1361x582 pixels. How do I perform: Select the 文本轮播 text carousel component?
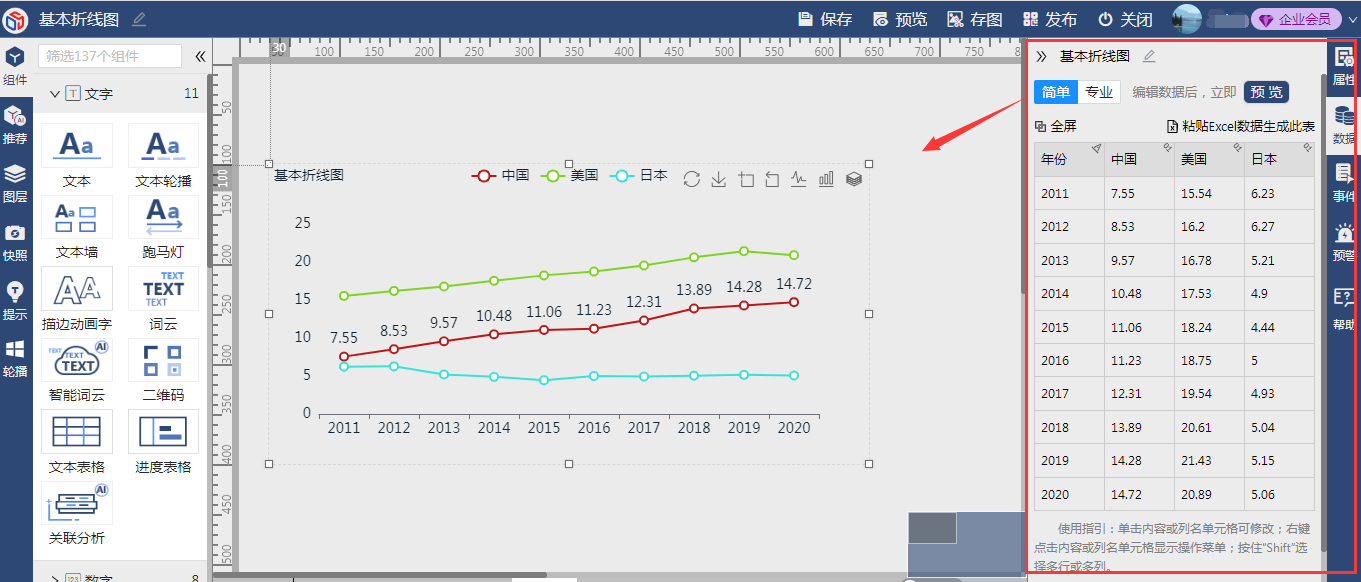tap(163, 156)
